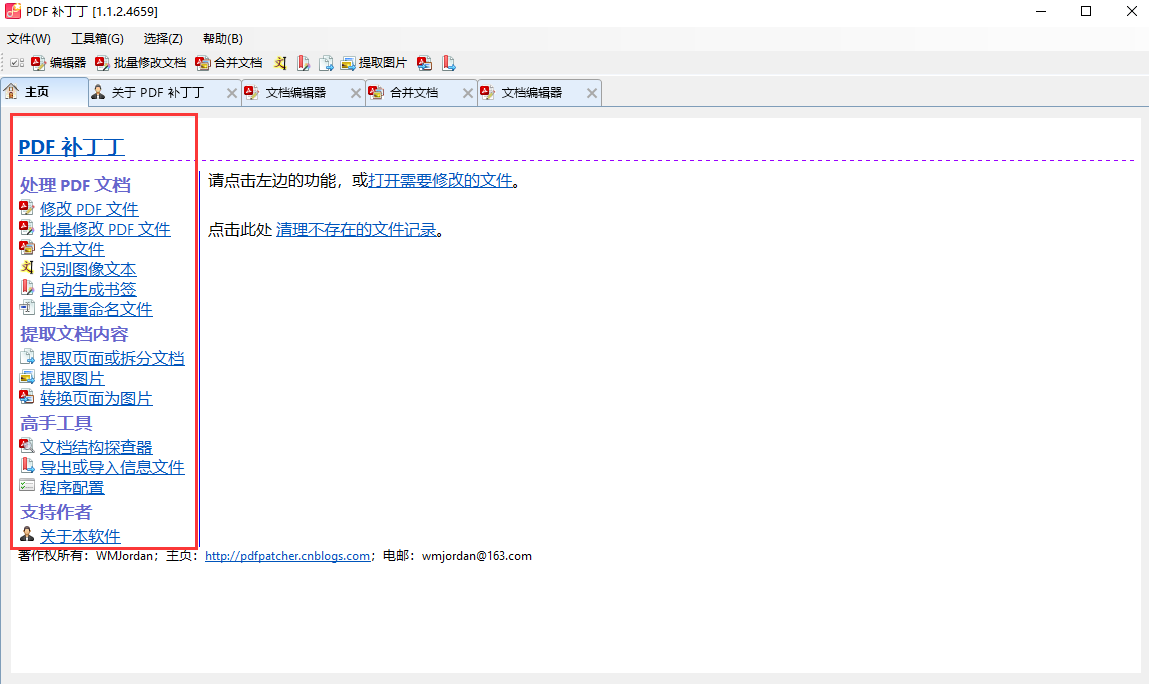The width and height of the screenshot is (1149, 684).
Task: Click the 合并文档 toolbar button
Action: (x=229, y=63)
